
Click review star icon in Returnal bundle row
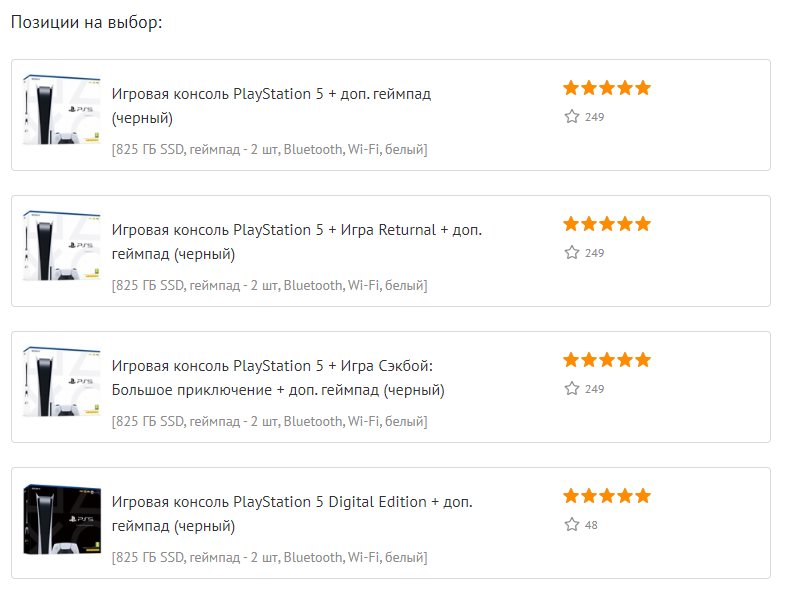click(x=572, y=253)
